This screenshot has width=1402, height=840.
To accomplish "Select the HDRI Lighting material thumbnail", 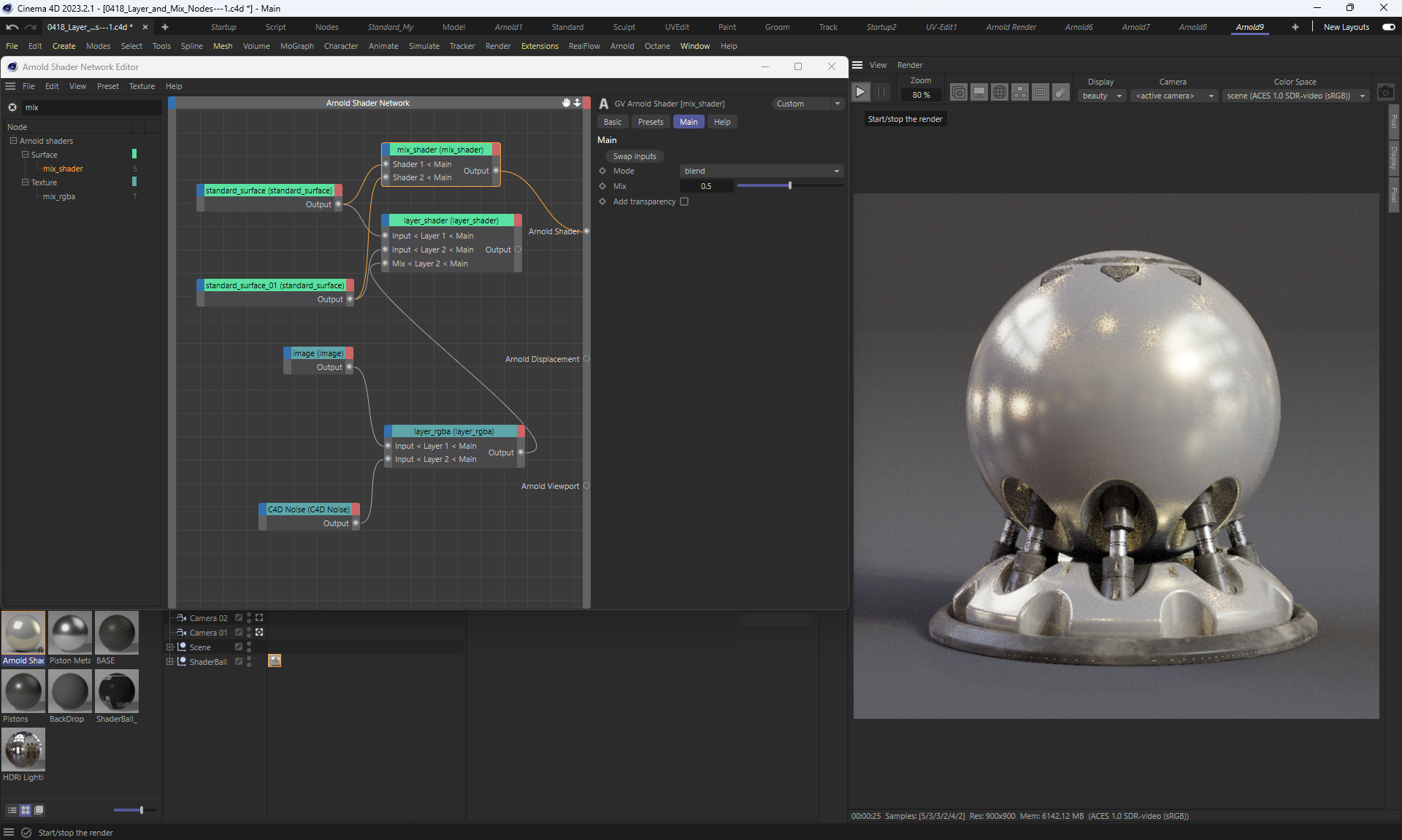I will (x=23, y=750).
